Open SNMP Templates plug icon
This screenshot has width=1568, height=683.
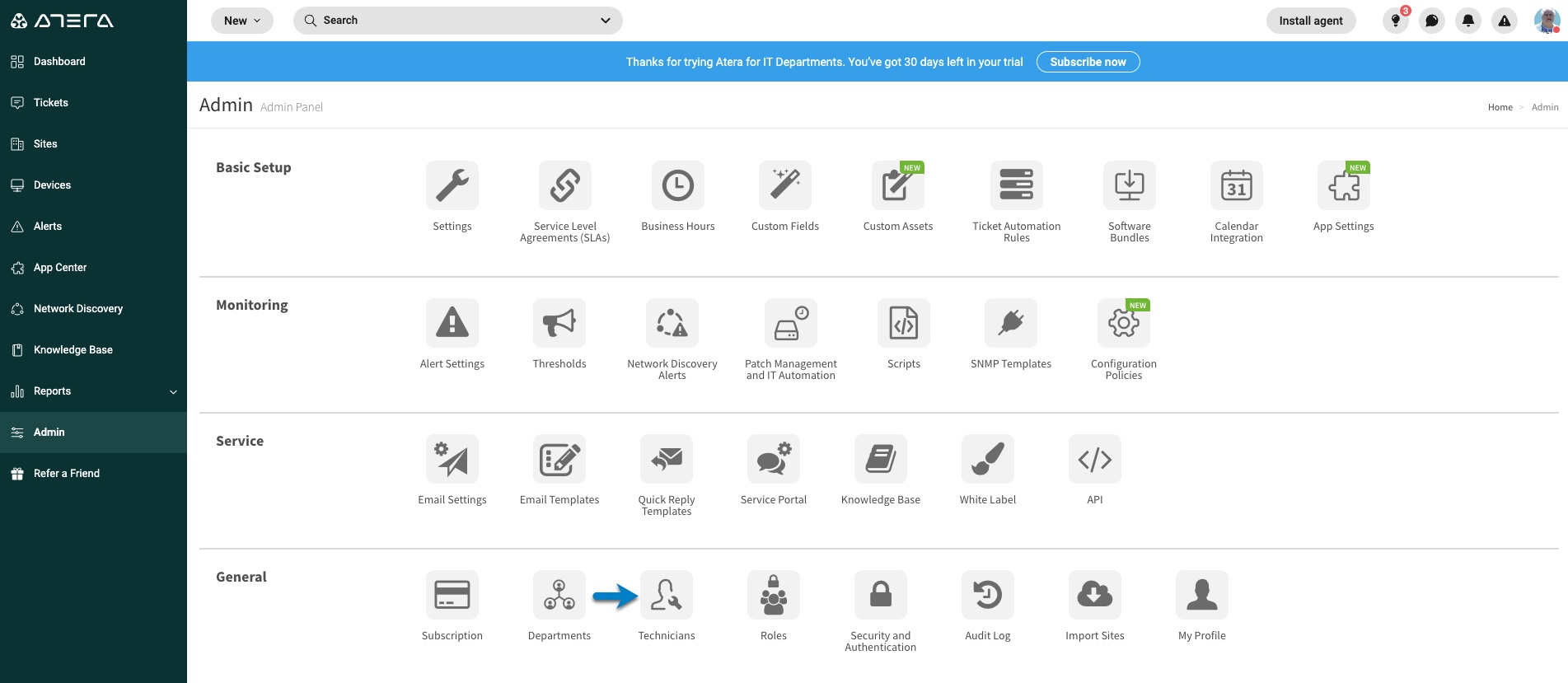point(1011,323)
